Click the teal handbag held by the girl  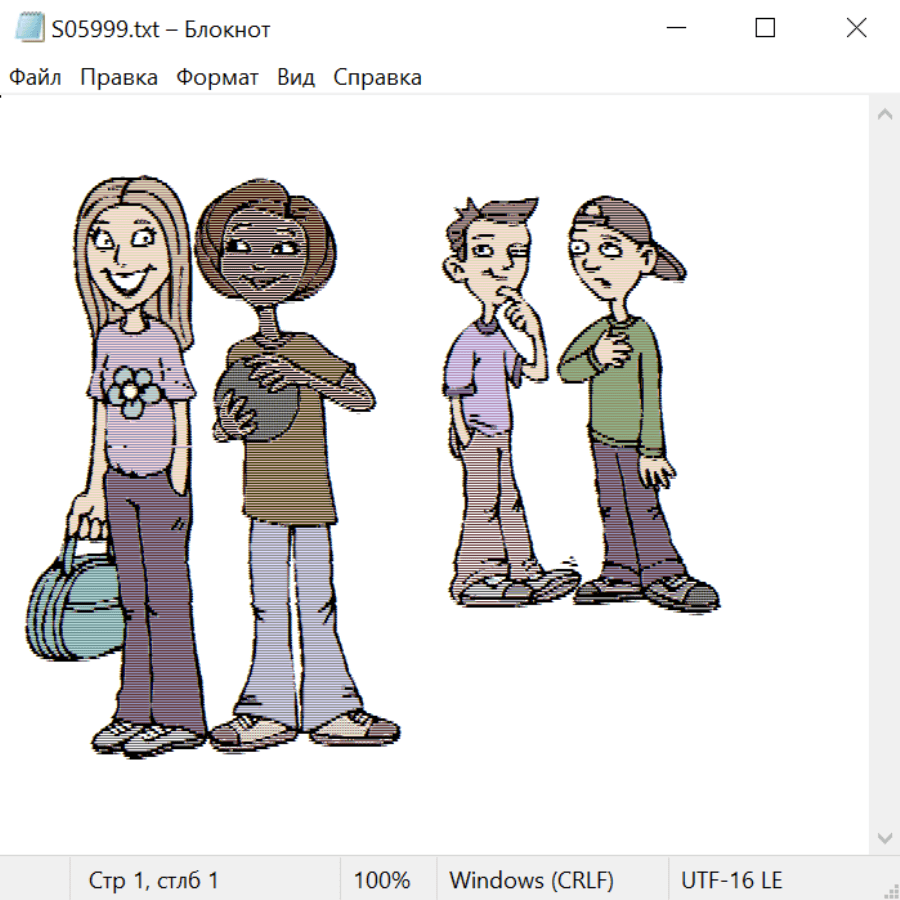(72, 612)
